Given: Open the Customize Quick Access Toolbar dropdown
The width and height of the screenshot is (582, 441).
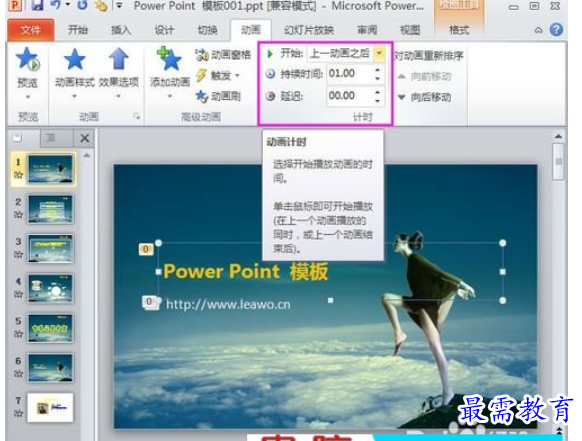Looking at the screenshot, I should coord(119,5).
